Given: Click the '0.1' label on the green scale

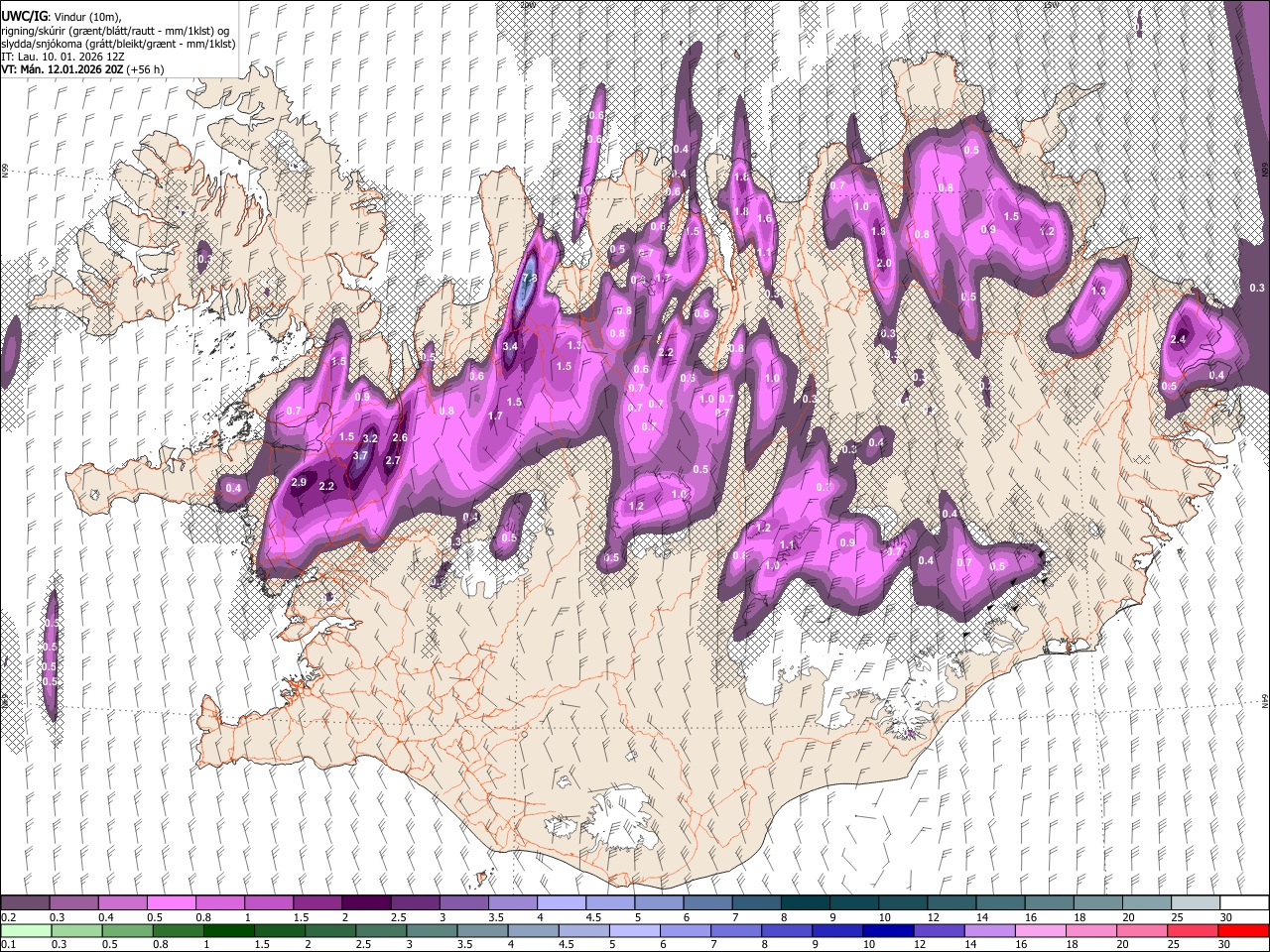Looking at the screenshot, I should (8, 944).
